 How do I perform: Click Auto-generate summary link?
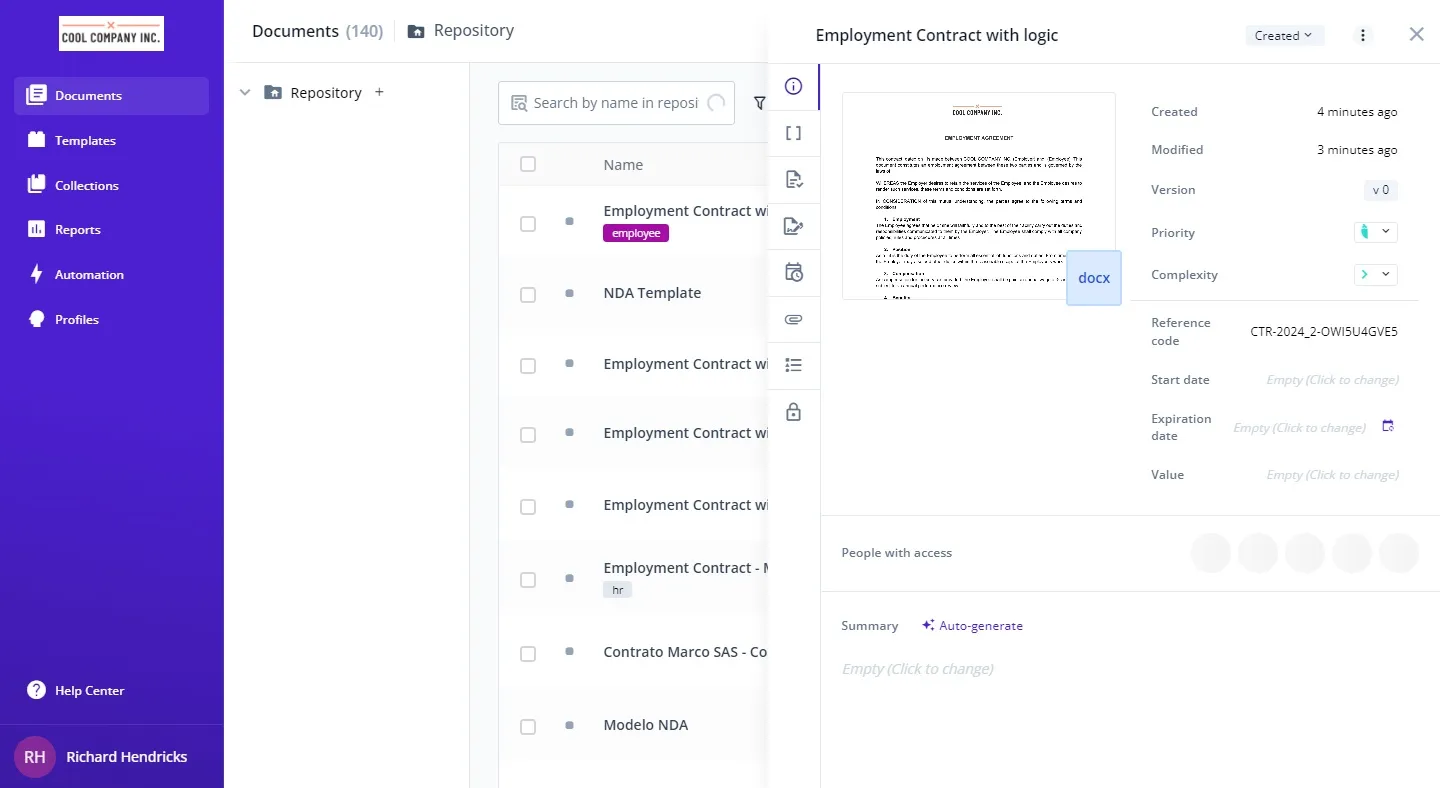tap(972, 626)
